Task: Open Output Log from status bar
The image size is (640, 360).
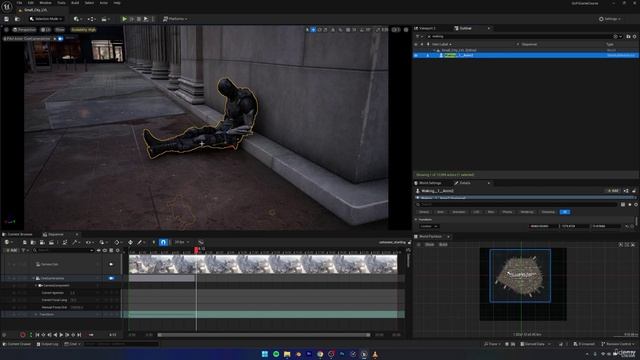Action: tap(48, 344)
